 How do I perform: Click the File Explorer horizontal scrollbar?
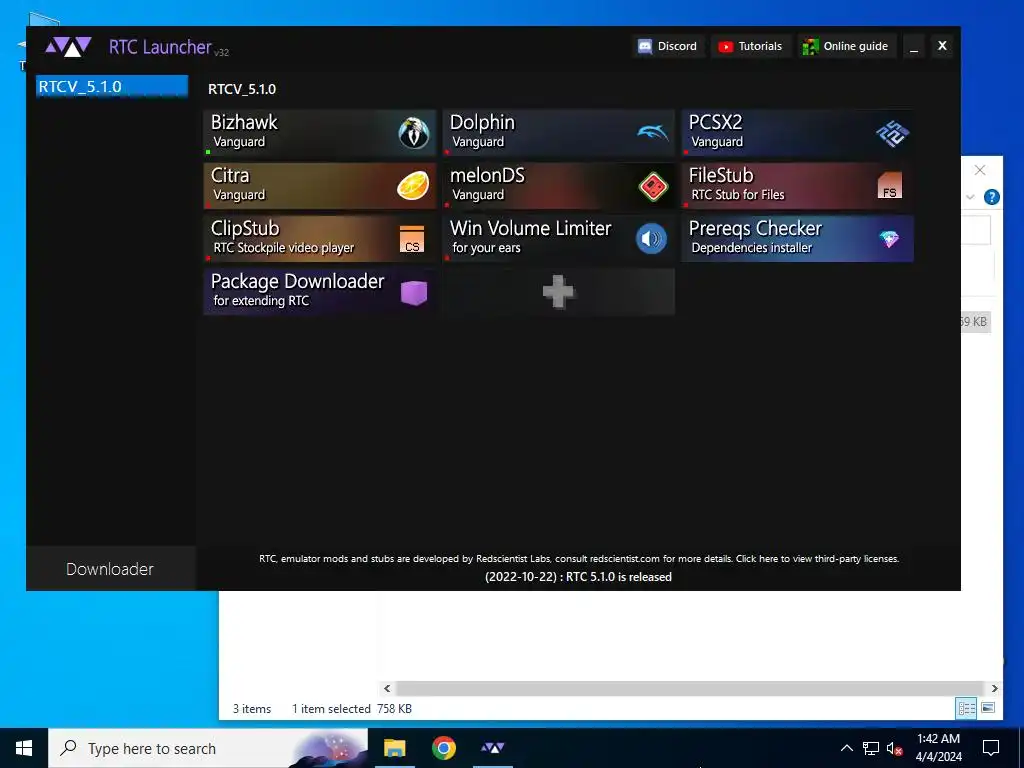(689, 688)
